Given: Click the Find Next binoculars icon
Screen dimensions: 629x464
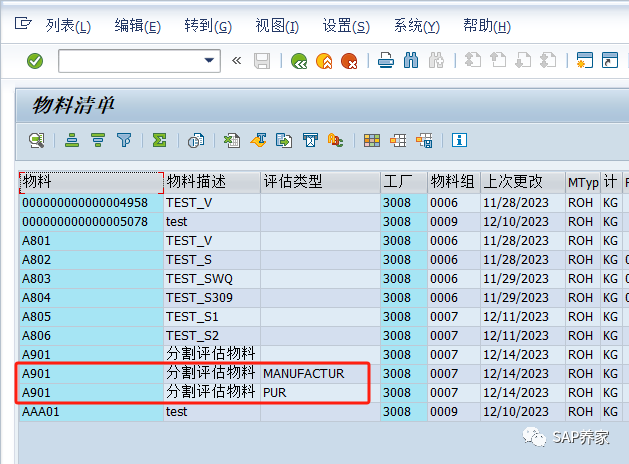Looking at the screenshot, I should click(436, 61).
